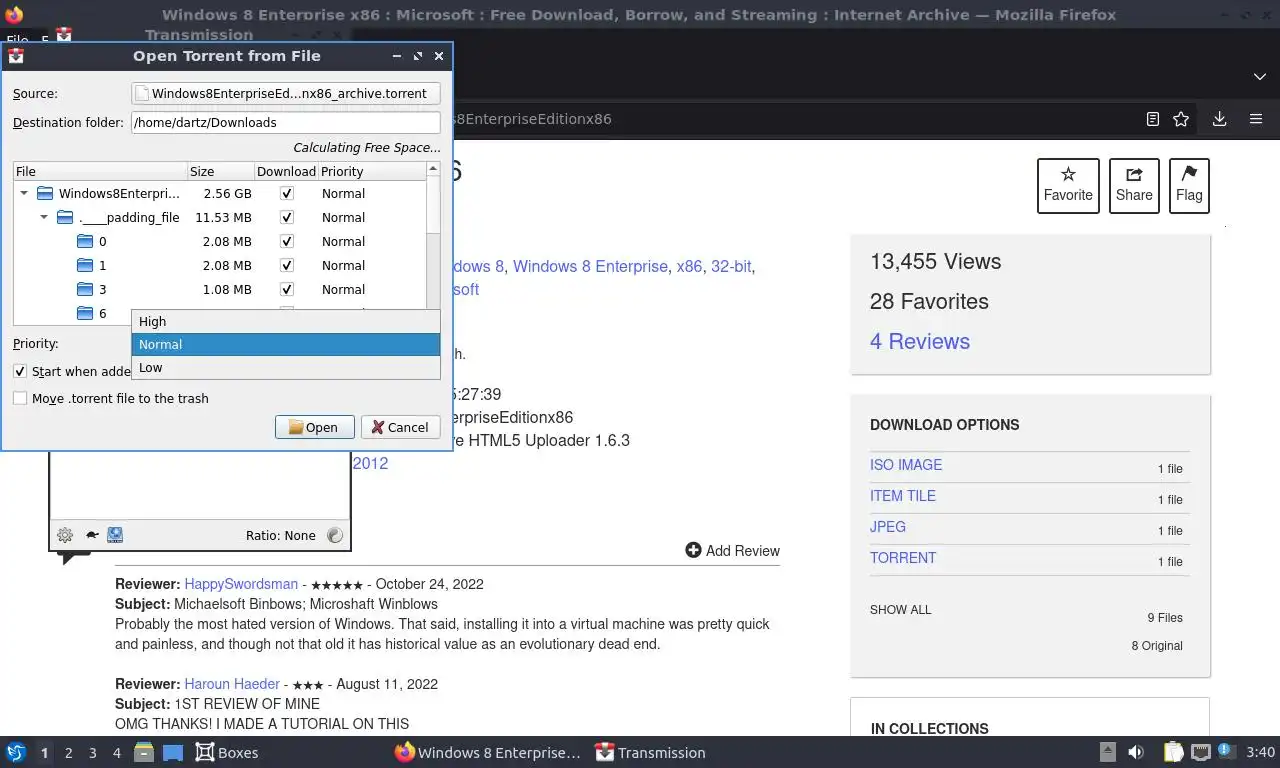The width and height of the screenshot is (1280, 768).
Task: Click the 32-bit topic link
Action: pos(731,266)
